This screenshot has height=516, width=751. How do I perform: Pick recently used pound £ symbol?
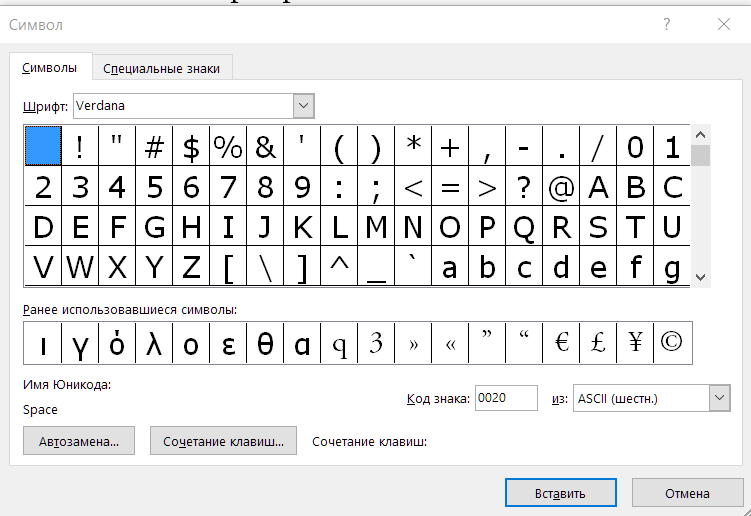tap(598, 343)
